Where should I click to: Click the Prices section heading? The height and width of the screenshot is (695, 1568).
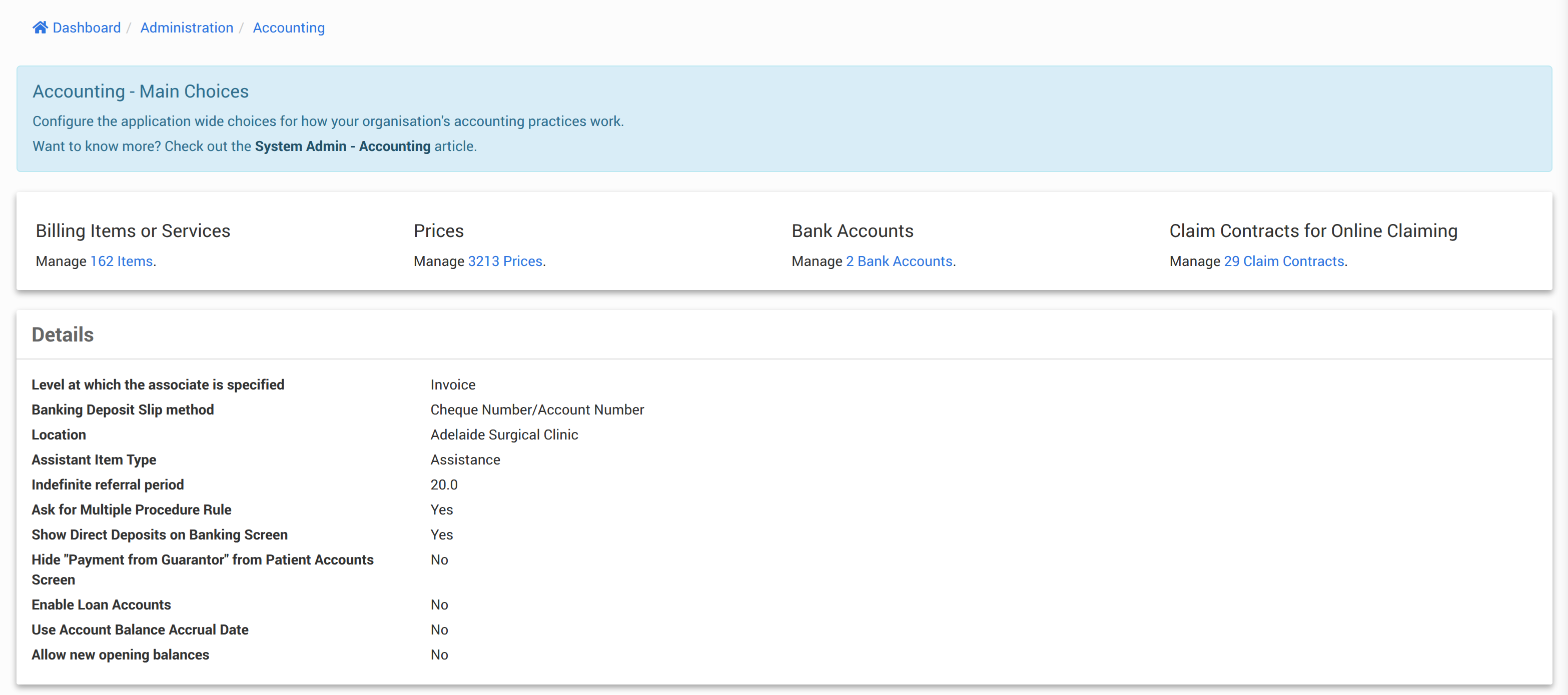click(x=438, y=231)
